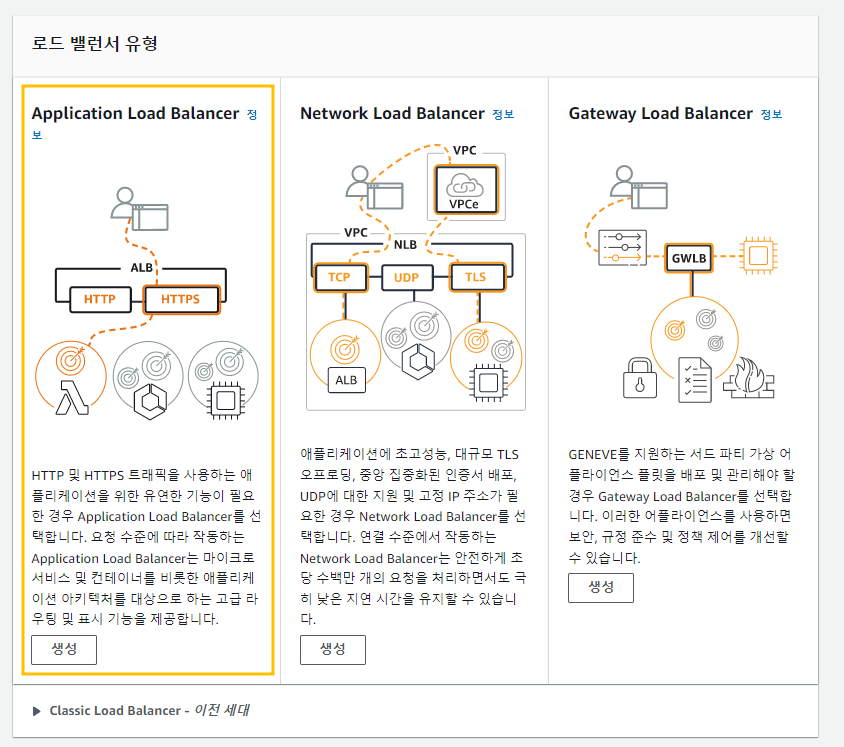Click the Network Load Balancer heading
Image resolution: width=844 pixels, height=747 pixels.
pyautogui.click(x=392, y=114)
